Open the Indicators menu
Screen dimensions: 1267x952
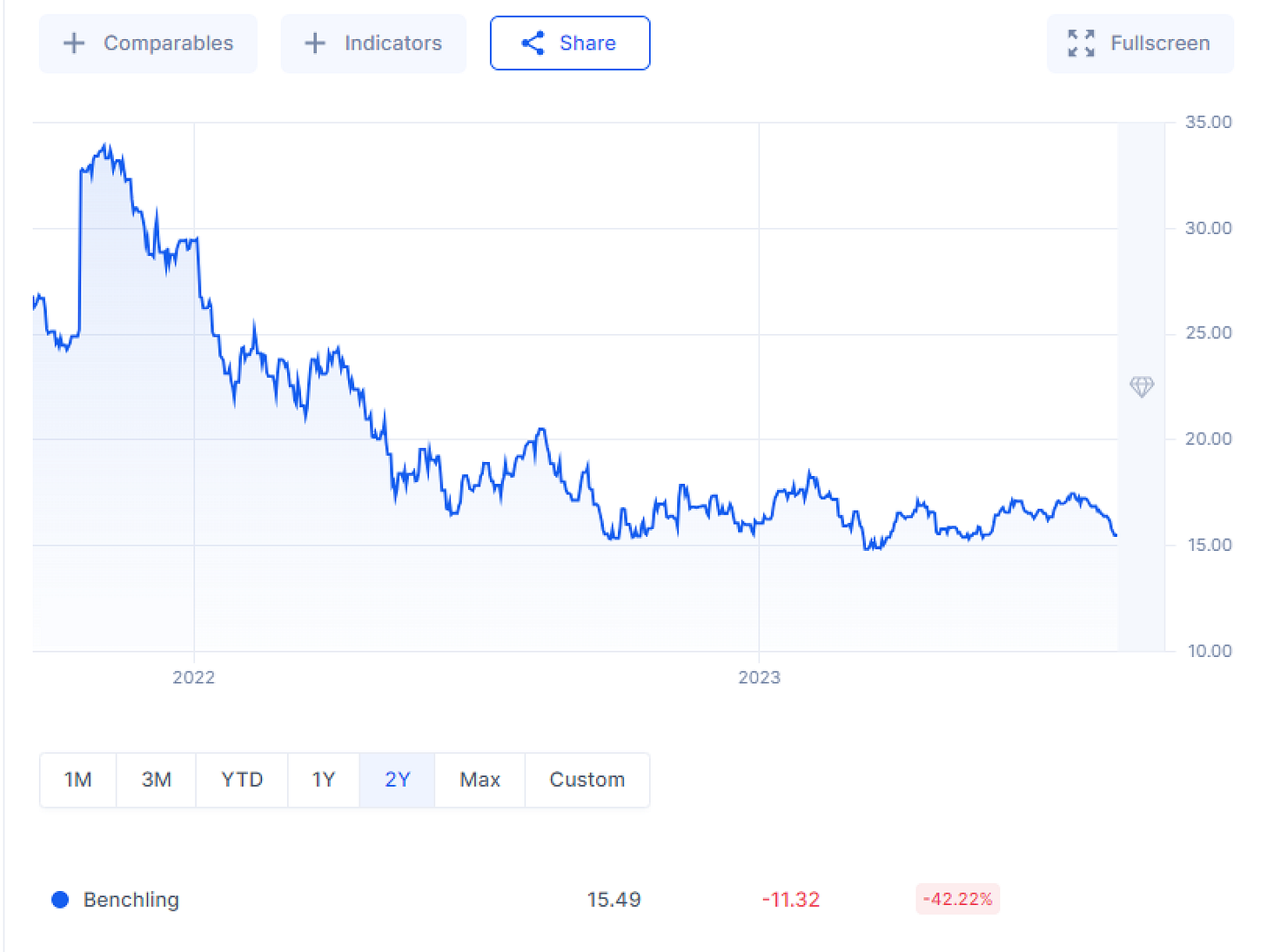(373, 44)
